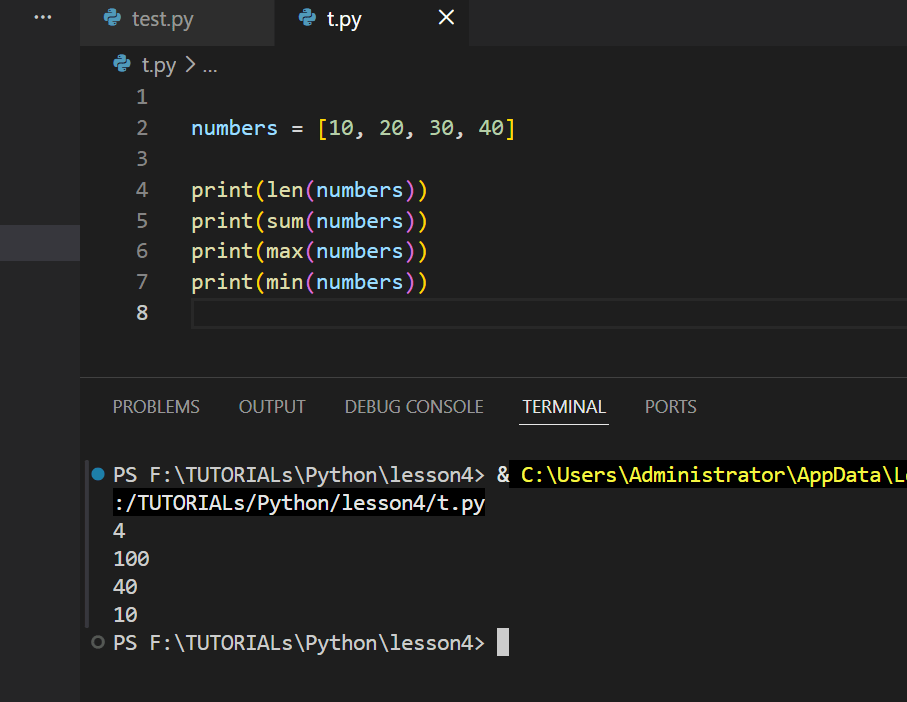Open the three-dots overflow menu
The image size is (907, 702).
click(43, 17)
